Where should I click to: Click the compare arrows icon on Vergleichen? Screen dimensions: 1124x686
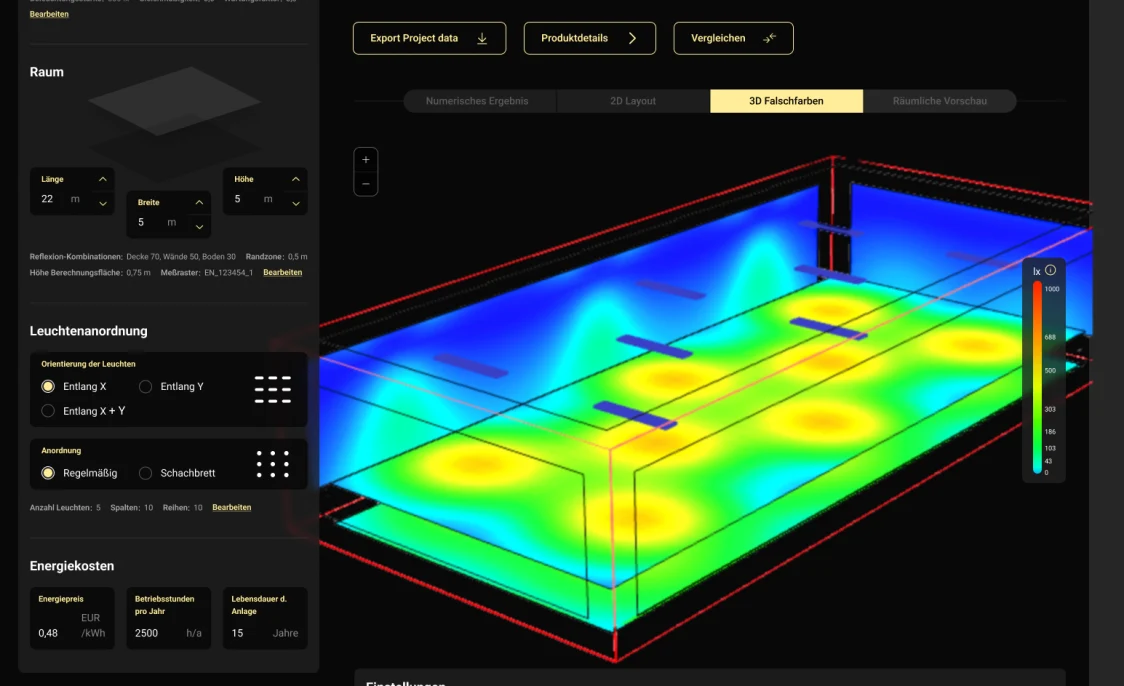coord(769,39)
